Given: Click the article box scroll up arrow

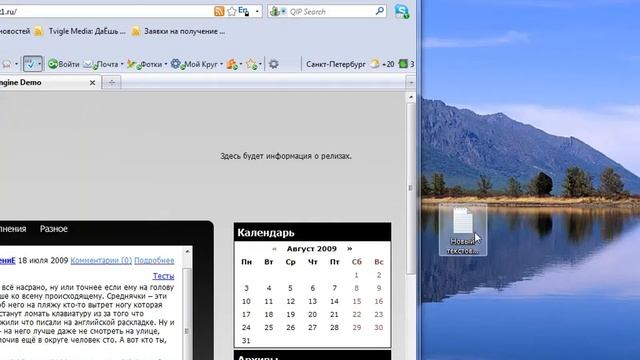Looking at the screenshot, I should (x=187, y=251).
